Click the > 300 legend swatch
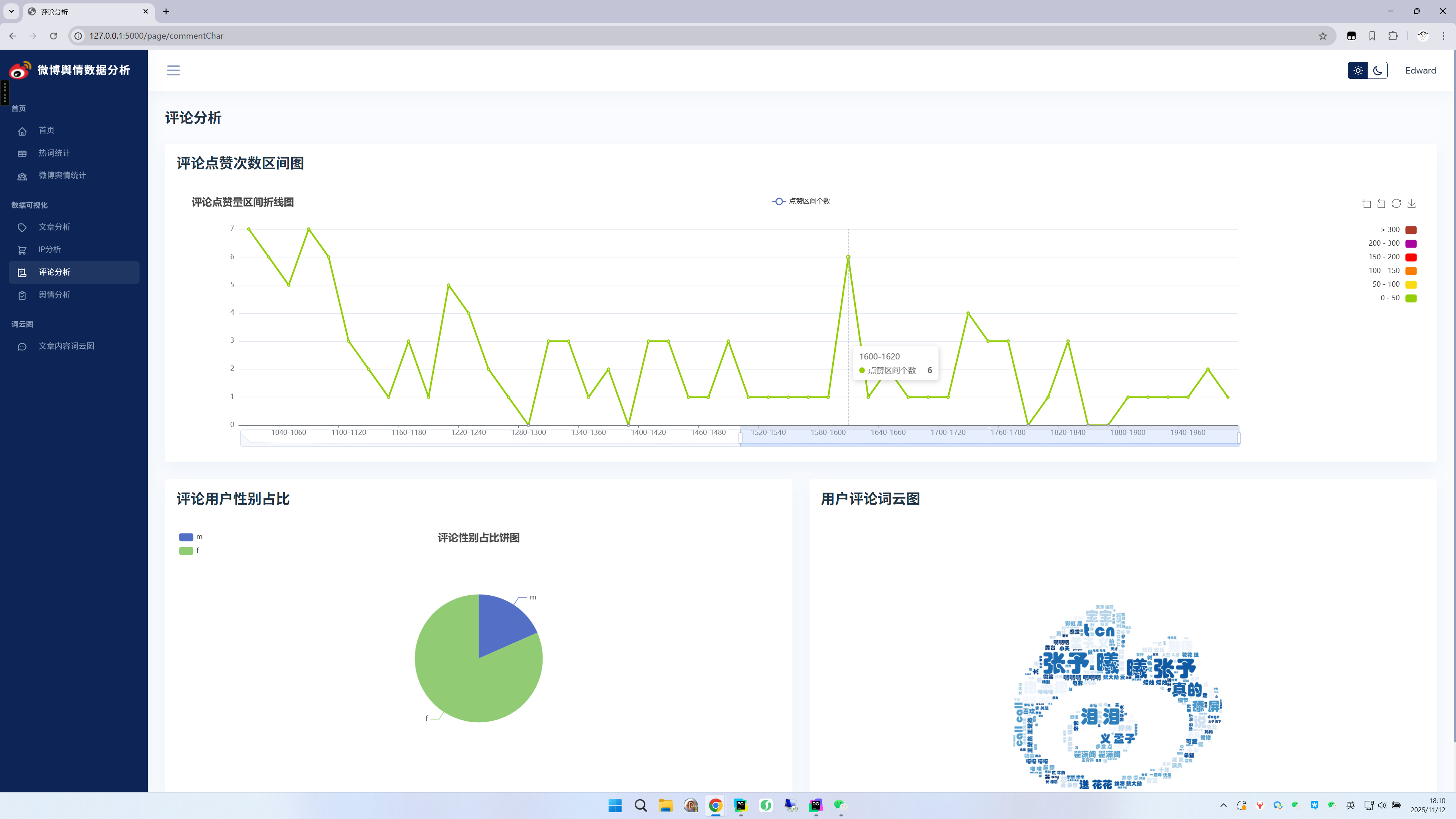Image resolution: width=1456 pixels, height=819 pixels. click(1411, 229)
